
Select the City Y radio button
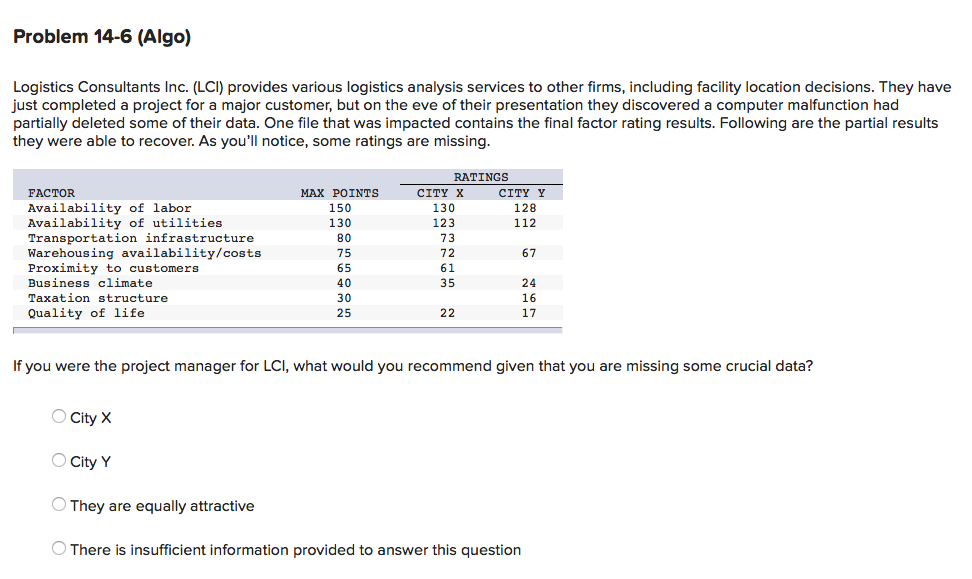tap(58, 460)
